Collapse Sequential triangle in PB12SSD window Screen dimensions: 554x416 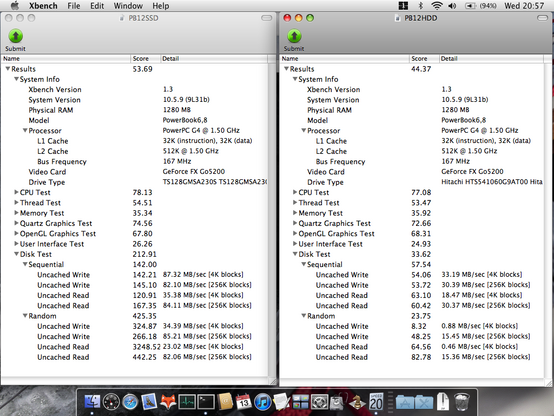click(25, 264)
